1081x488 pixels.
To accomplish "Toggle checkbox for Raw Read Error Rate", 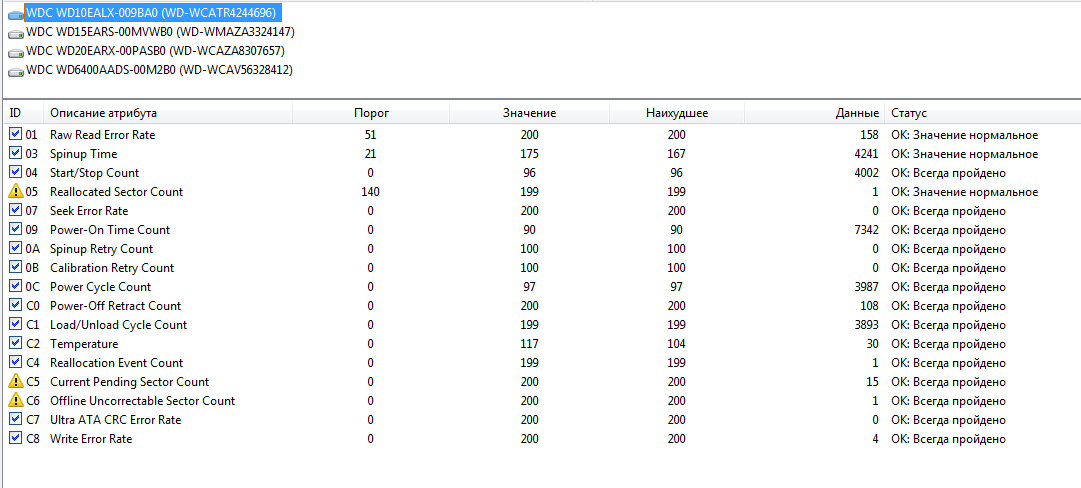I will (x=15, y=134).
